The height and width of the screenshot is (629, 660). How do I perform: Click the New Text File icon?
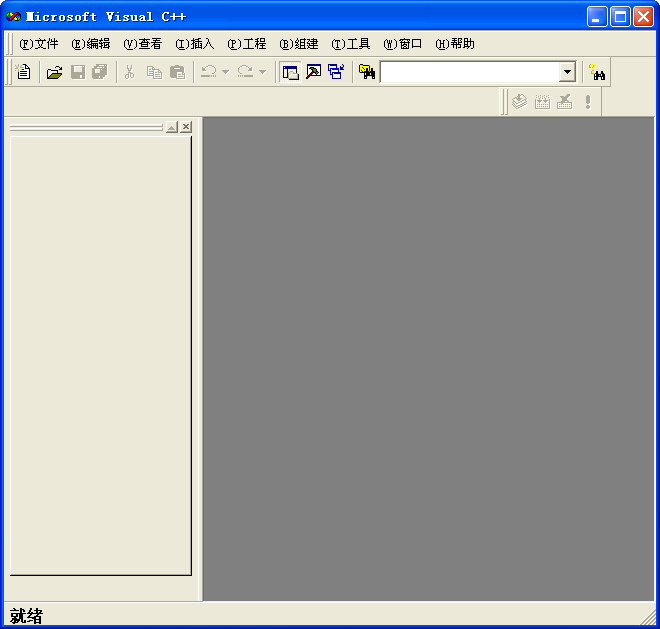[x=23, y=72]
